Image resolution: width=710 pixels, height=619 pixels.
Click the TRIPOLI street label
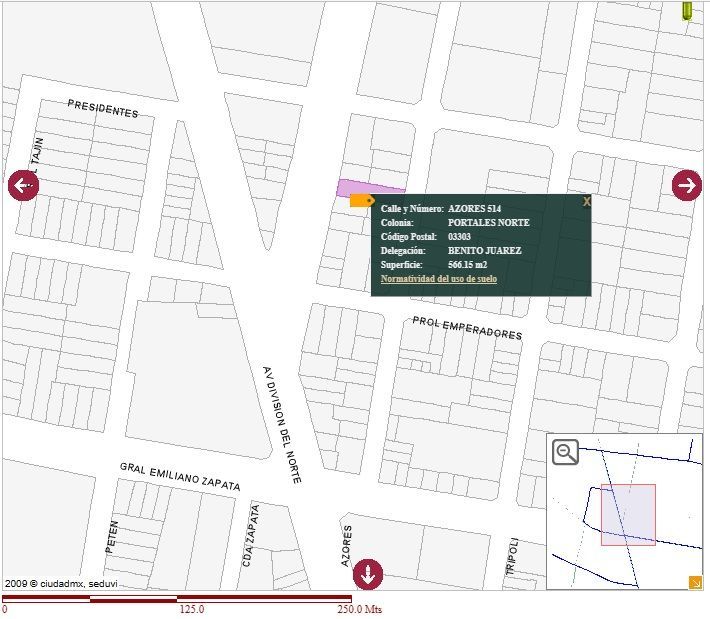pyautogui.click(x=512, y=556)
